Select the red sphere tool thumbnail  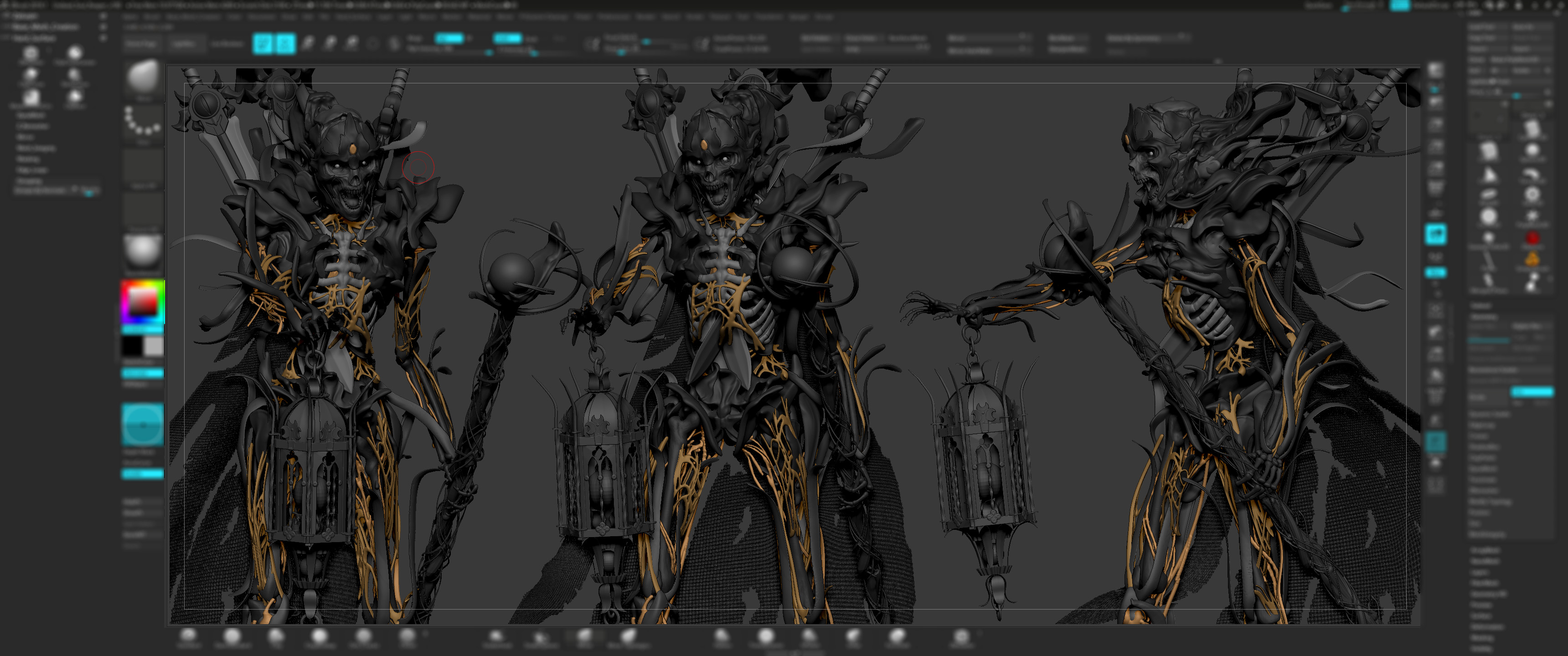(1533, 239)
